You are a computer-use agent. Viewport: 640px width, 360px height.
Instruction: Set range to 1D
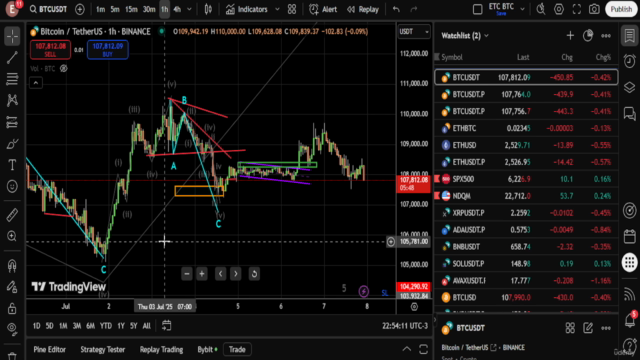tap(36, 326)
